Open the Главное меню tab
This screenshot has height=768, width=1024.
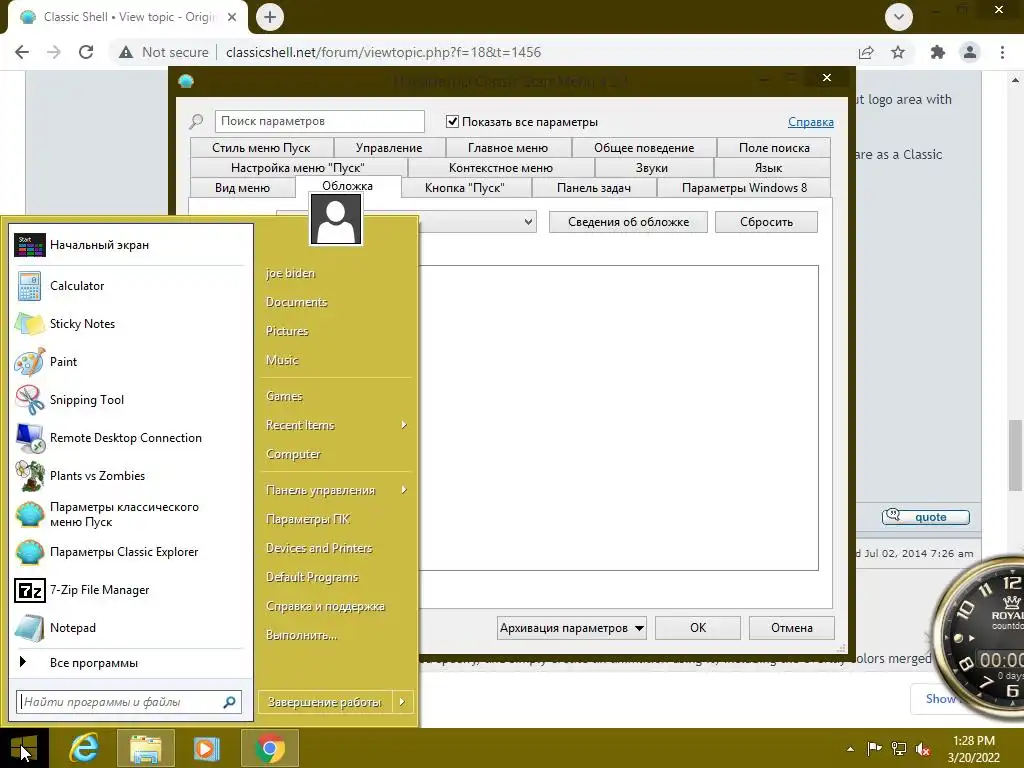[x=508, y=148]
